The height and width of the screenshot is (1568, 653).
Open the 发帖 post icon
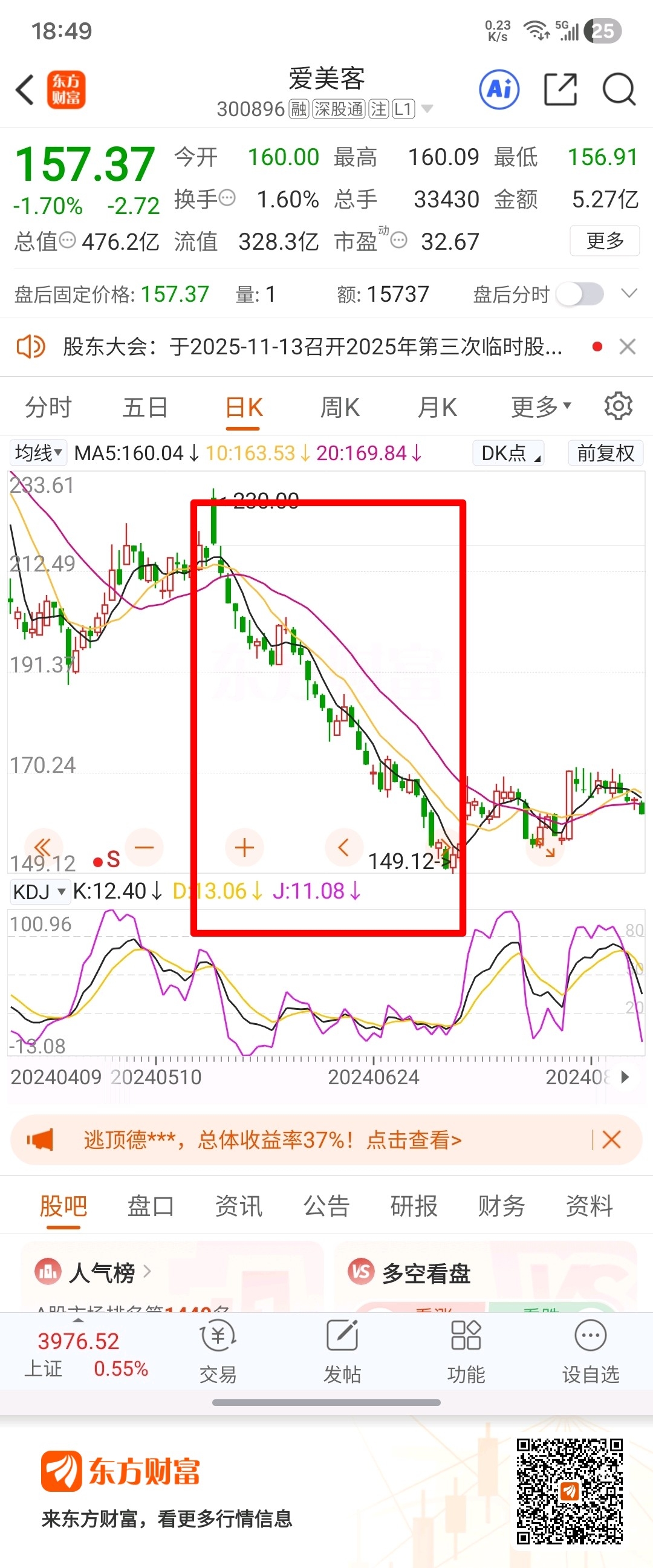coord(342,1335)
